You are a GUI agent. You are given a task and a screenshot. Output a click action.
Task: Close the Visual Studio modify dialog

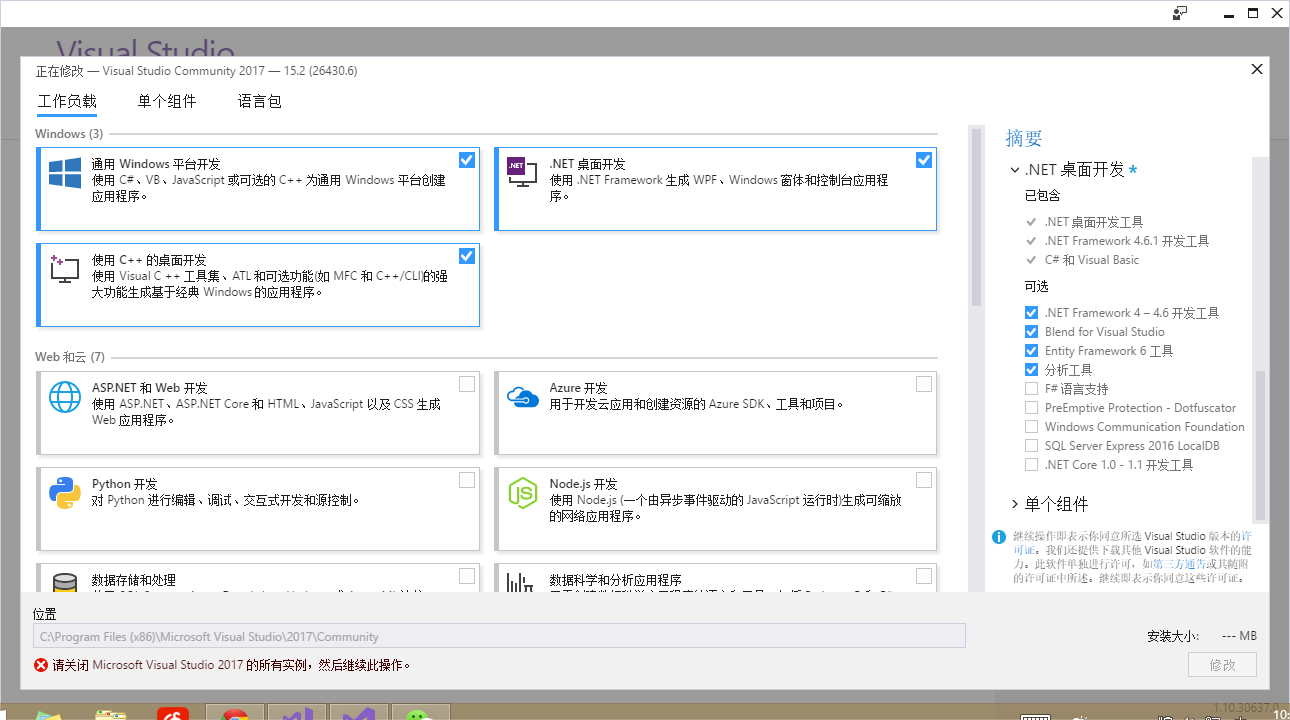(1257, 69)
